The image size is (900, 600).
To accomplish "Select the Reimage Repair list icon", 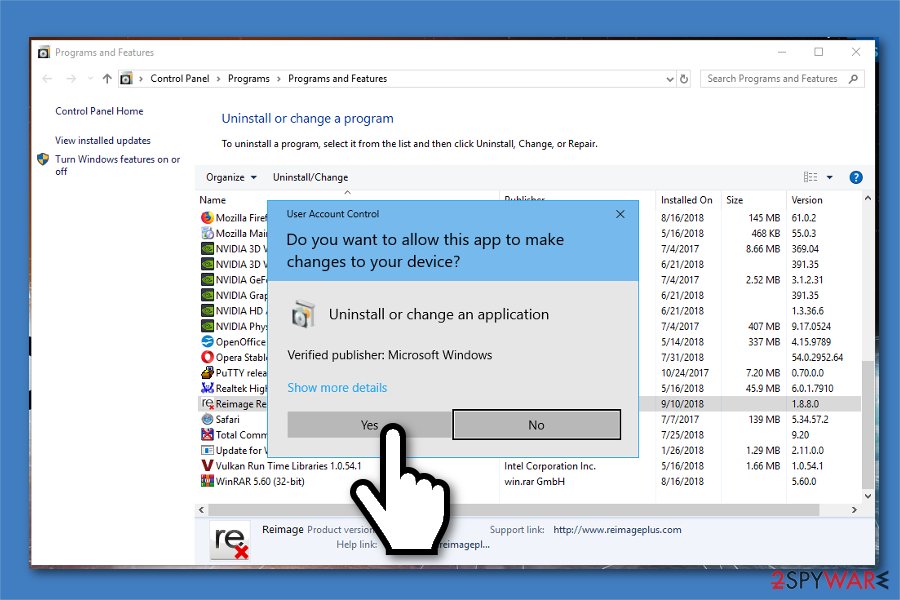I will tap(207, 404).
